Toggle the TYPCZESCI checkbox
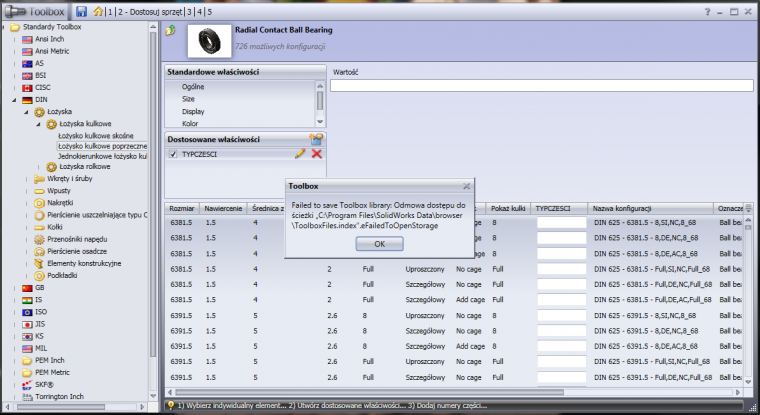760x415 pixels. tap(173, 154)
